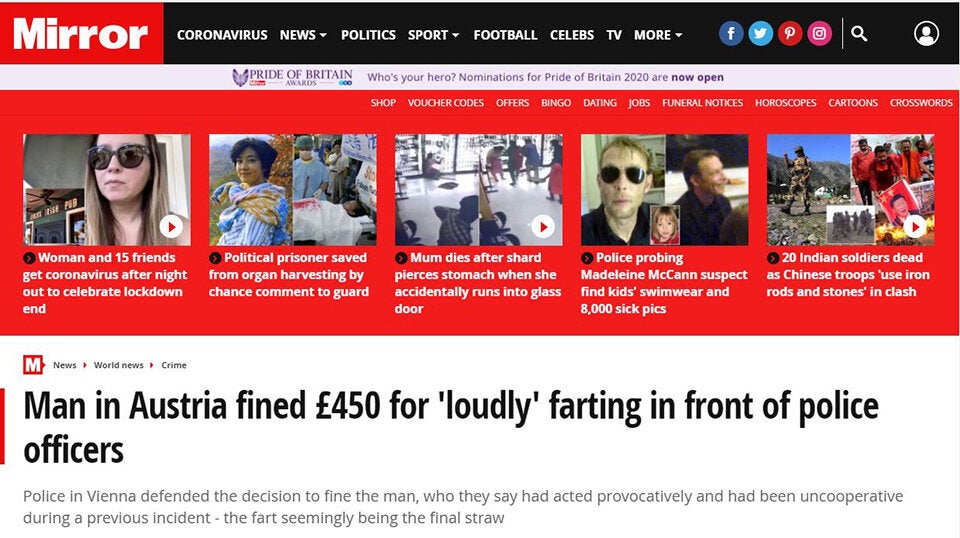Open the Voucher Codes link
Screen dimensions: 960x538
[x=446, y=103]
